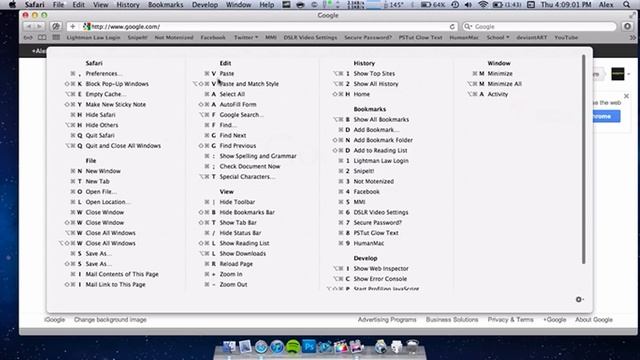Open Spotlight search in the menu bar
The image size is (640, 360).
coord(627,5)
